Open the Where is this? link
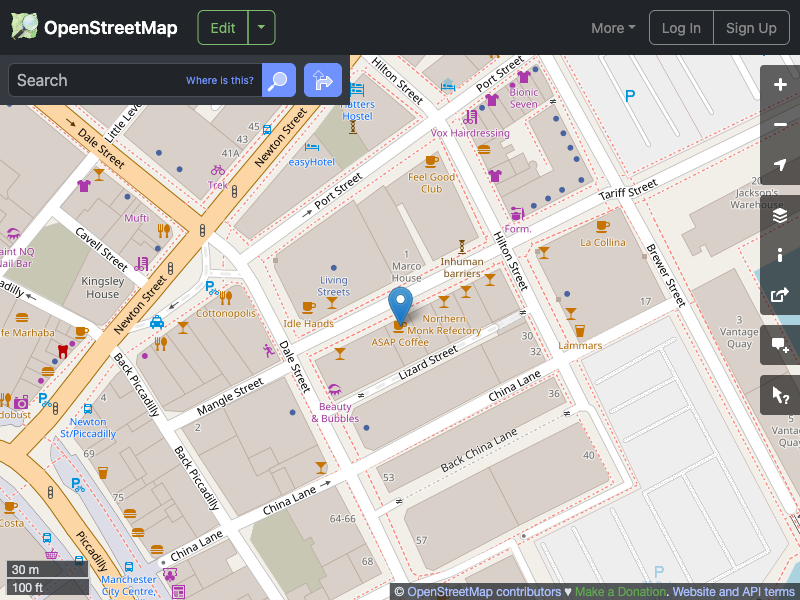Viewport: 800px width, 600px height. (219, 80)
